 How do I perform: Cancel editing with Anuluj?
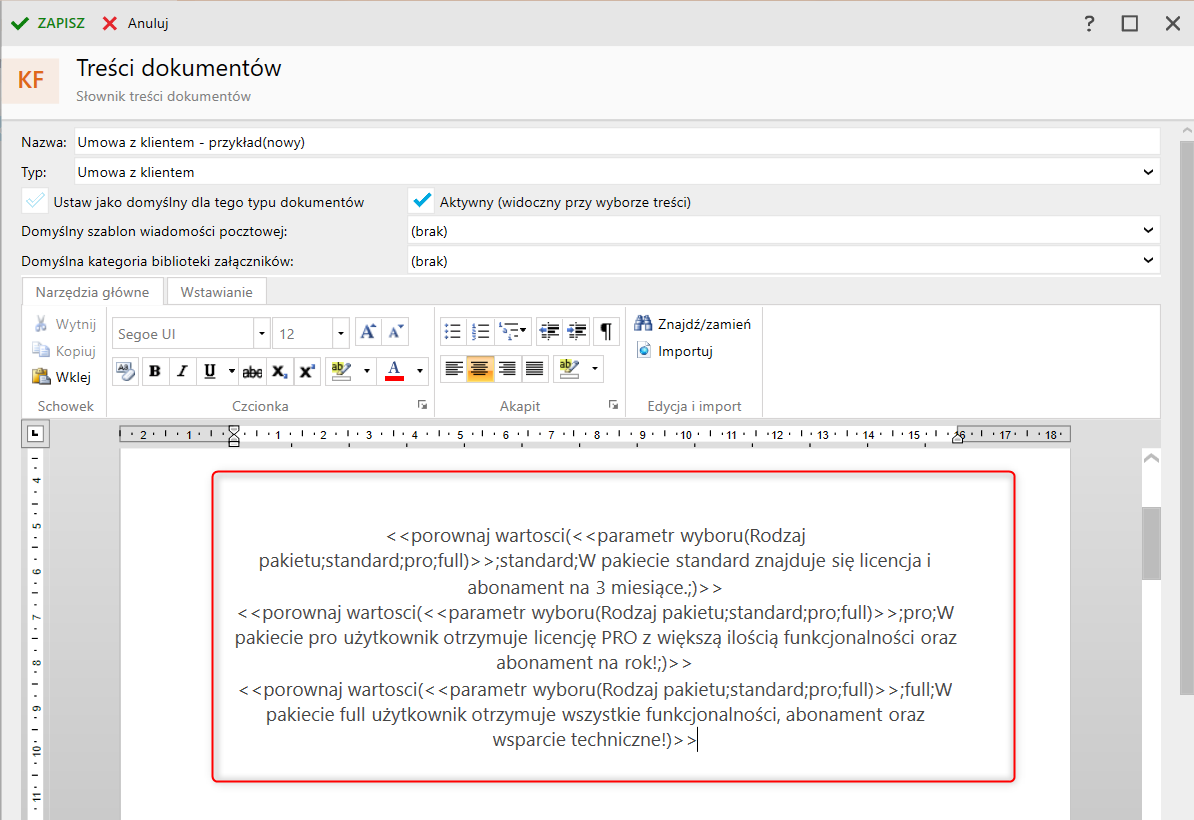point(135,23)
